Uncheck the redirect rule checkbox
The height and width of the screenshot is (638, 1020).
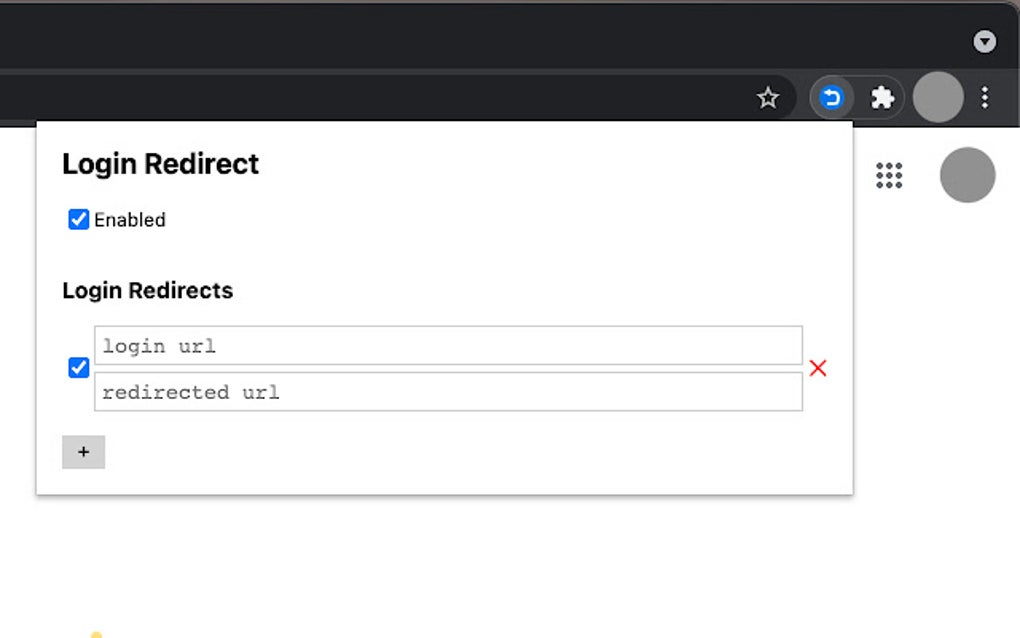coord(78,368)
